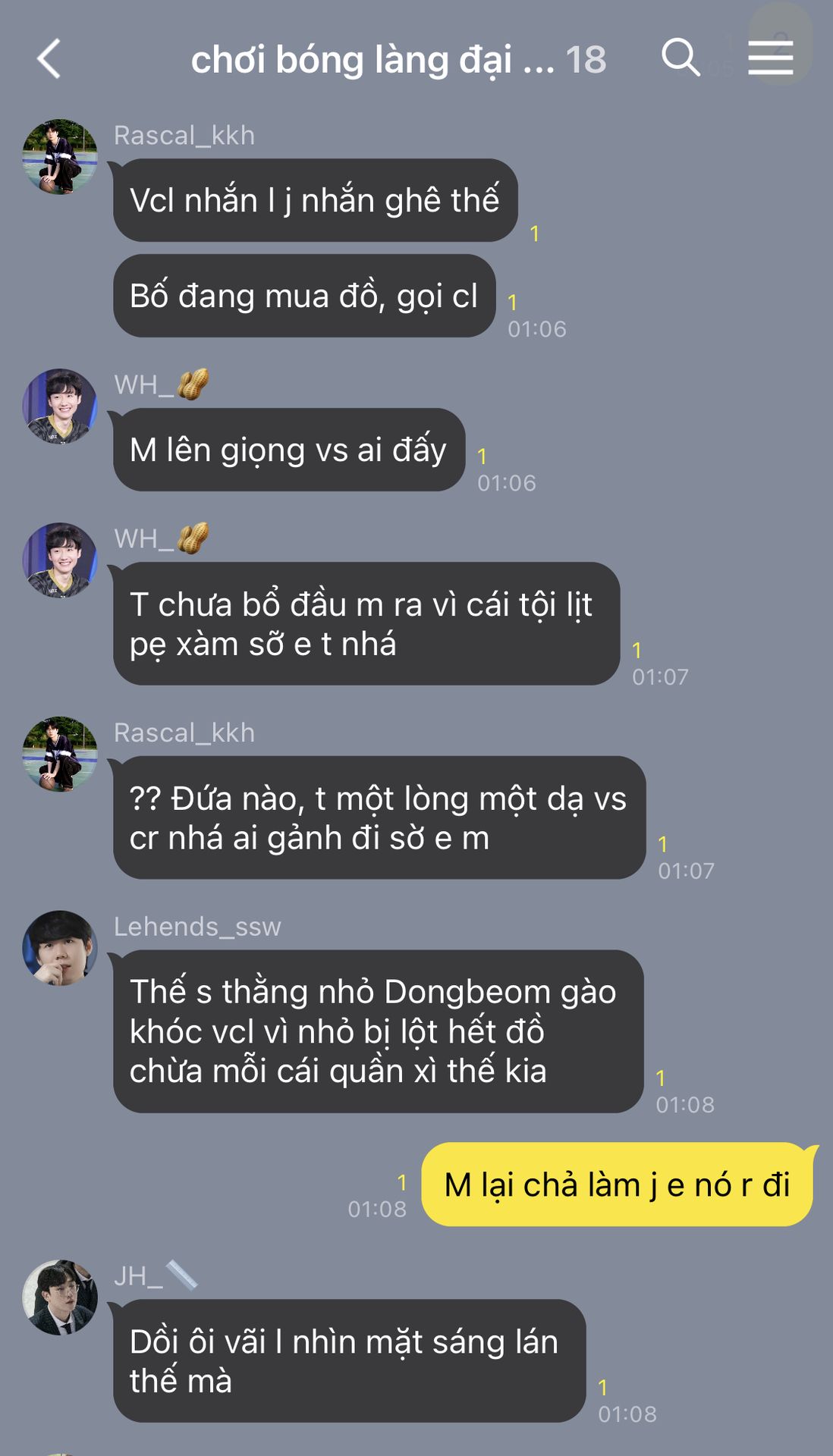Screen dimensions: 833x1456
Task: Open the first Rascal_kkh profile avatar
Action: [60, 157]
